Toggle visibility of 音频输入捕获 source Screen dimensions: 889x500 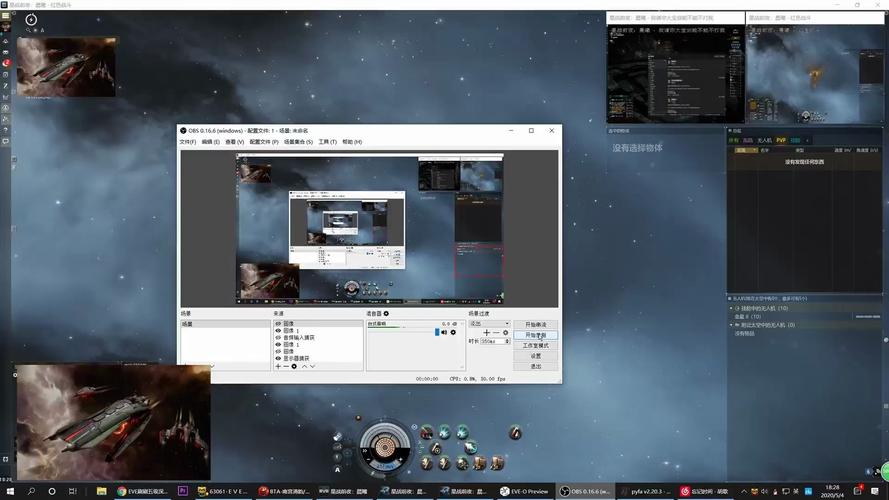click(x=278, y=338)
